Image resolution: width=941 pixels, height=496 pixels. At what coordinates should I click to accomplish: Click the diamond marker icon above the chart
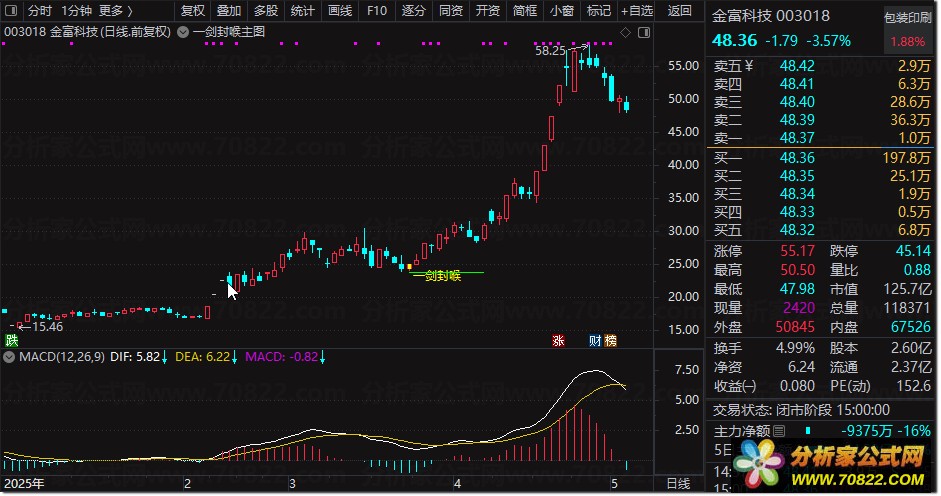[625, 32]
